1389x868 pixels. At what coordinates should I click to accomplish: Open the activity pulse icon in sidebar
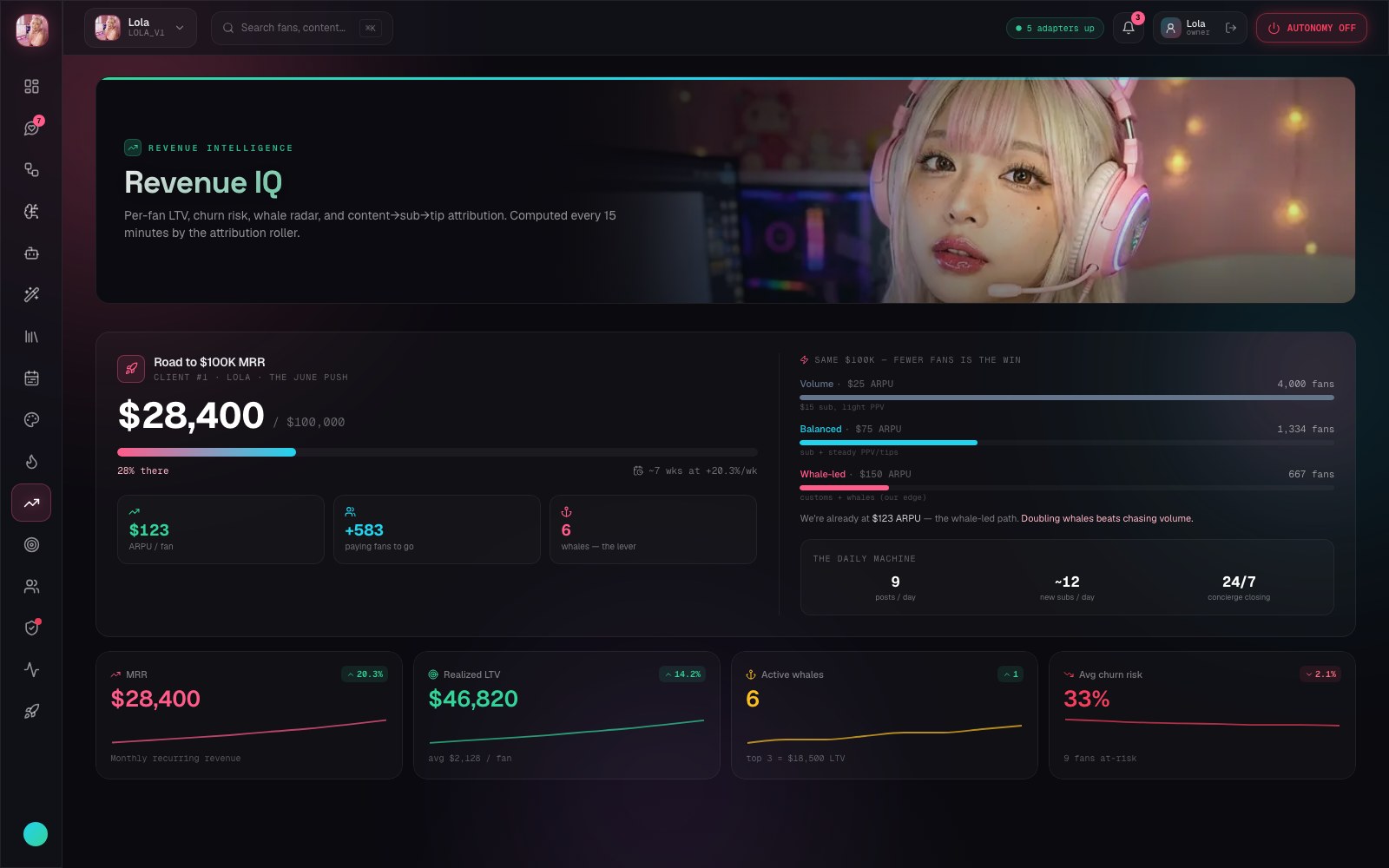tap(31, 670)
